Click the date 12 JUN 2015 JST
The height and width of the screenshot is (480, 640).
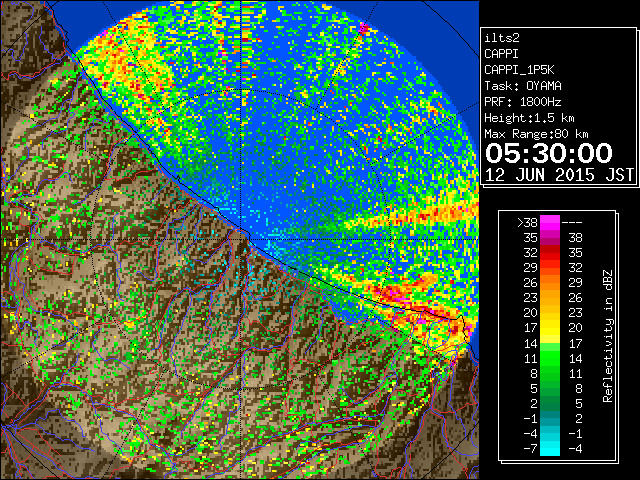click(x=559, y=175)
